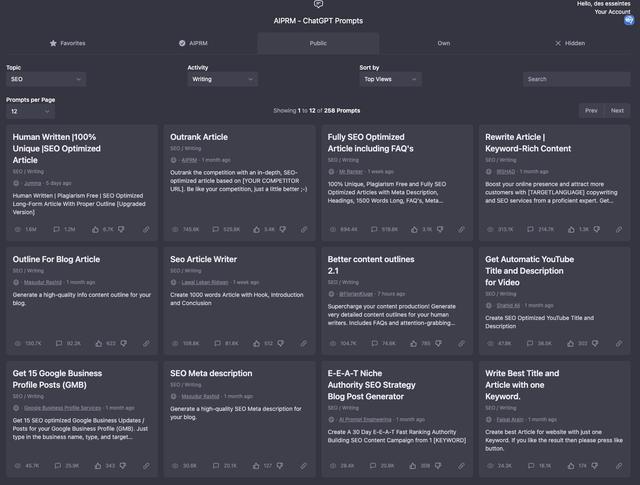Copy link of Rewrite Article prompt

(619, 229)
